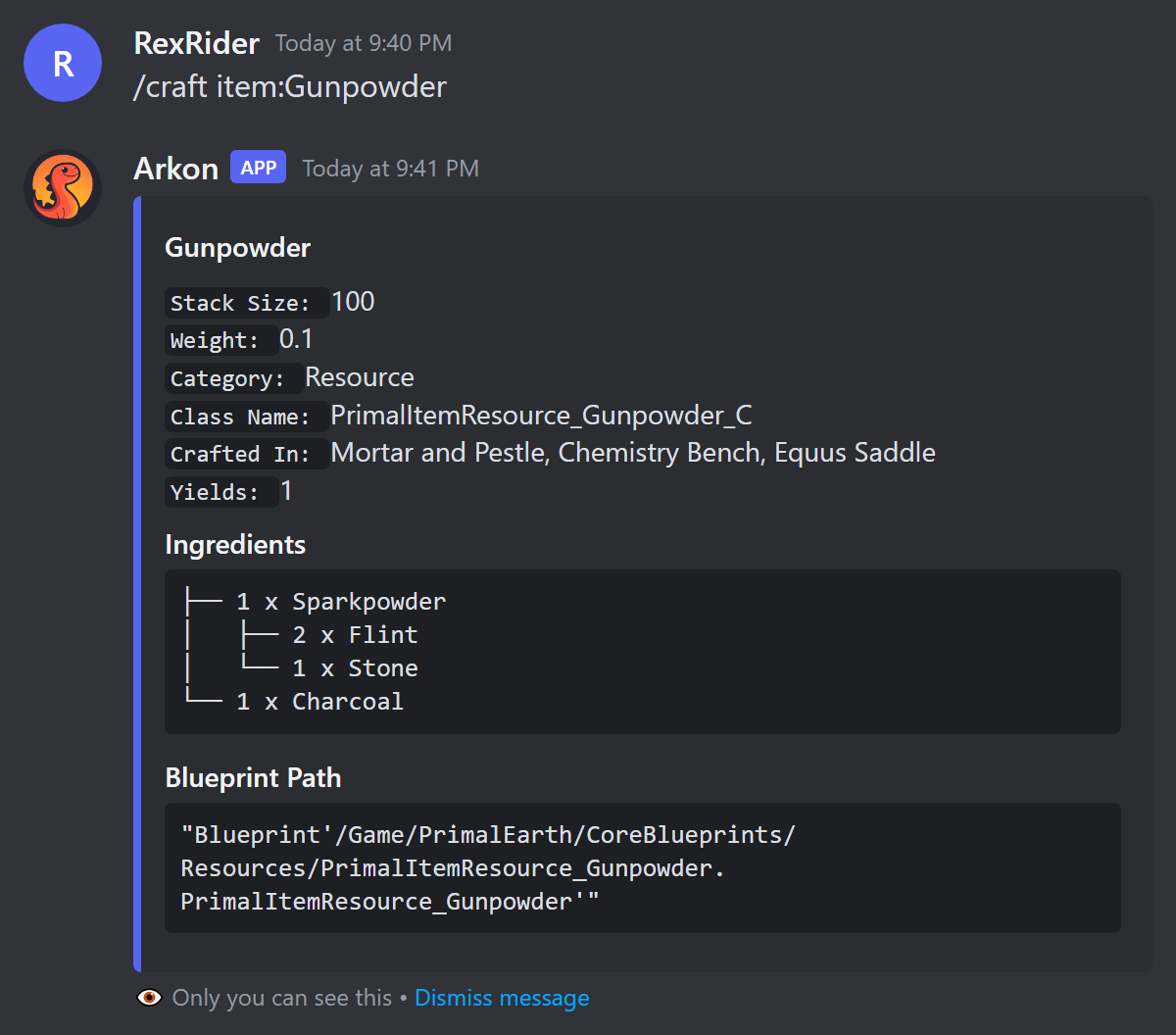The height and width of the screenshot is (1035, 1176).
Task: Click the '2 x Flint' ingredient line
Action: [355, 634]
